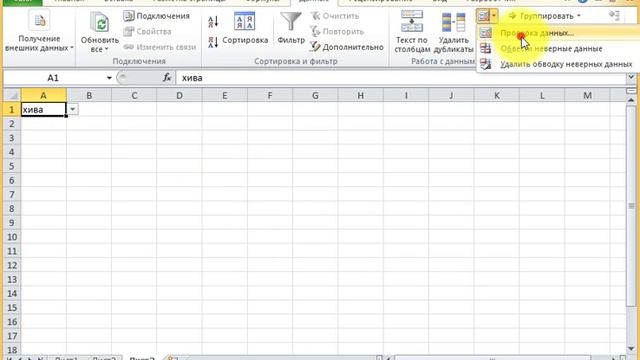This screenshot has height=360, width=640.
Task: Select column E header
Action: pyautogui.click(x=224, y=96)
